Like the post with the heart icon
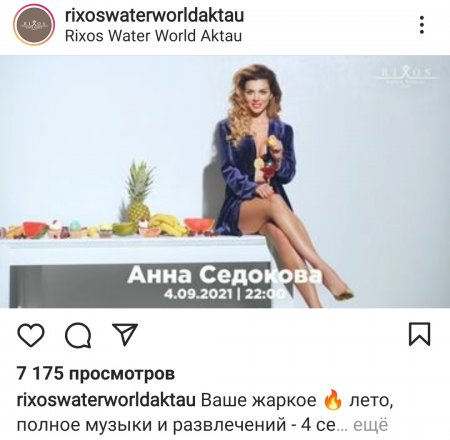This screenshot has height=440, width=450. pyautogui.click(x=31, y=335)
